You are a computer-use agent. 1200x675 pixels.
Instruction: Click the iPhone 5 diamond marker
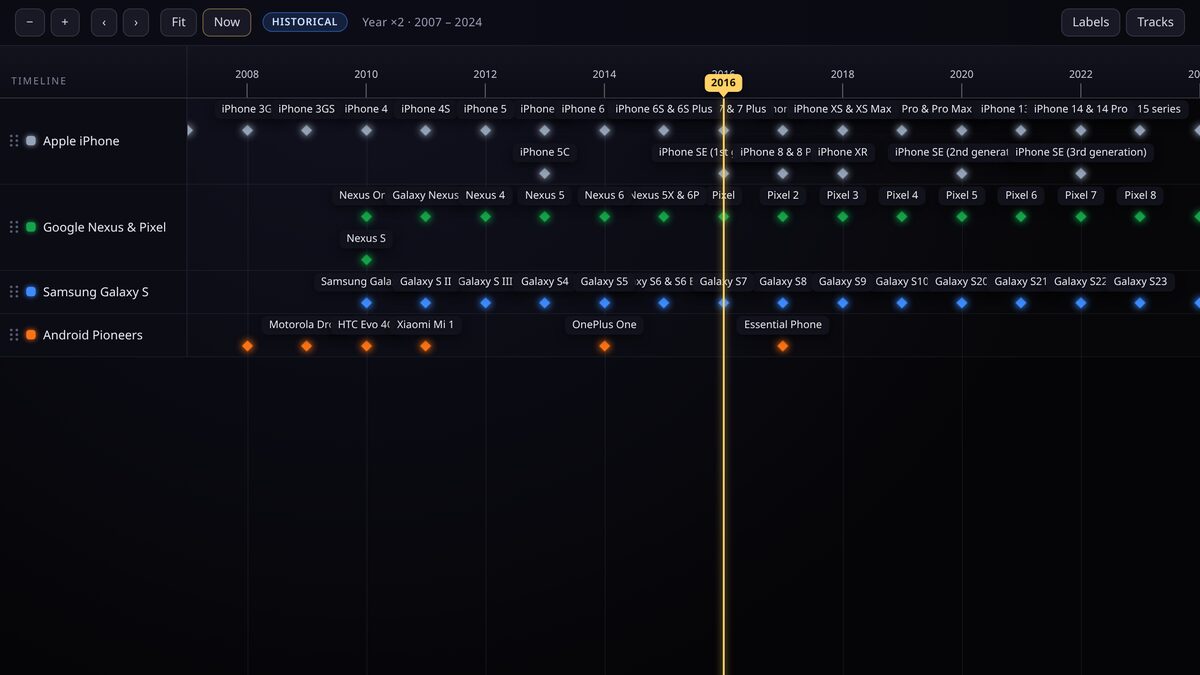point(485,130)
